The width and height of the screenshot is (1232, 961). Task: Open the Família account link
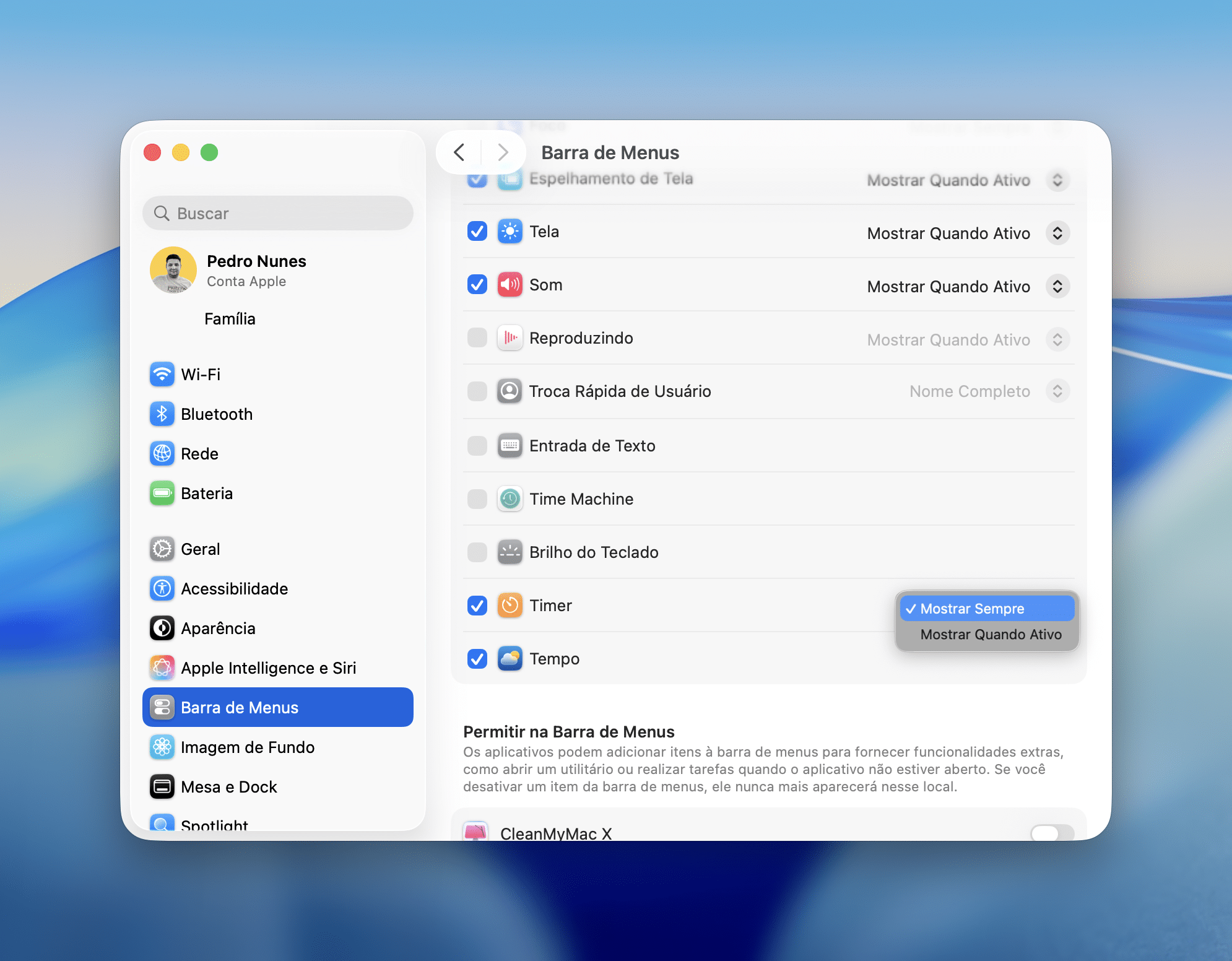[x=230, y=319]
